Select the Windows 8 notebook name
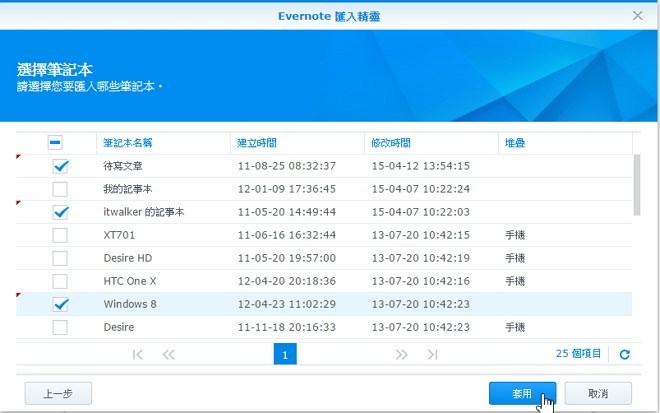The image size is (660, 413). coord(130,304)
